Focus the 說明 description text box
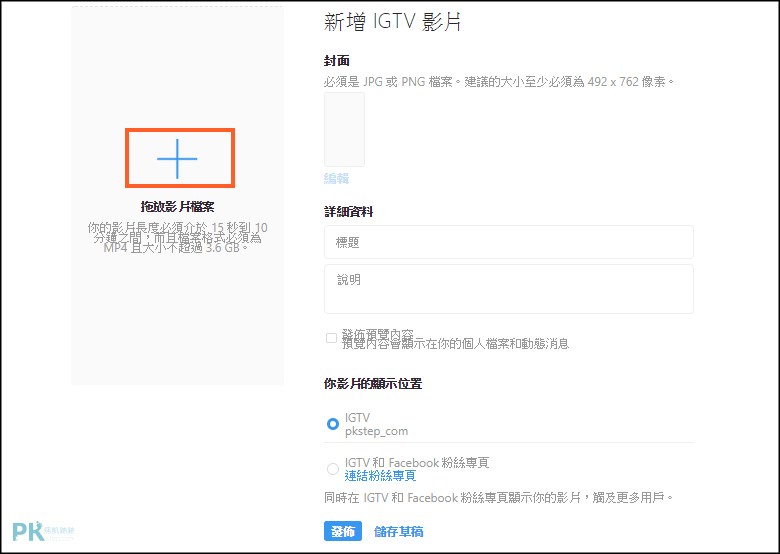 [x=508, y=289]
